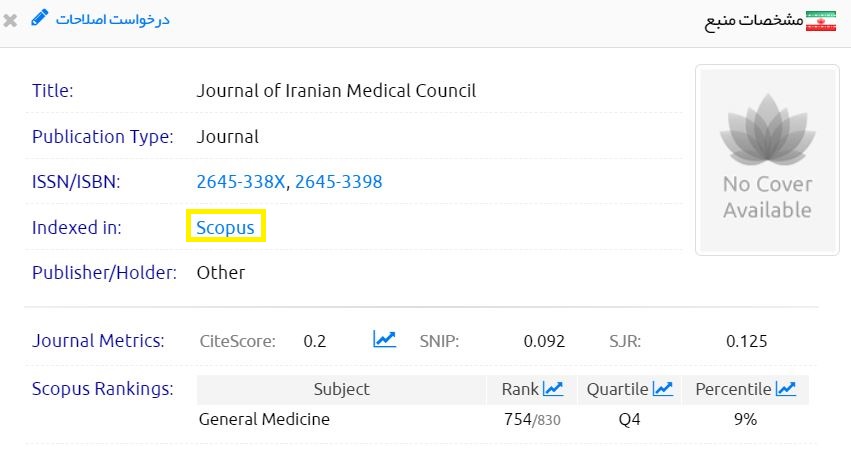
Task: Click the Quartile column chart icon
Action: click(x=662, y=389)
